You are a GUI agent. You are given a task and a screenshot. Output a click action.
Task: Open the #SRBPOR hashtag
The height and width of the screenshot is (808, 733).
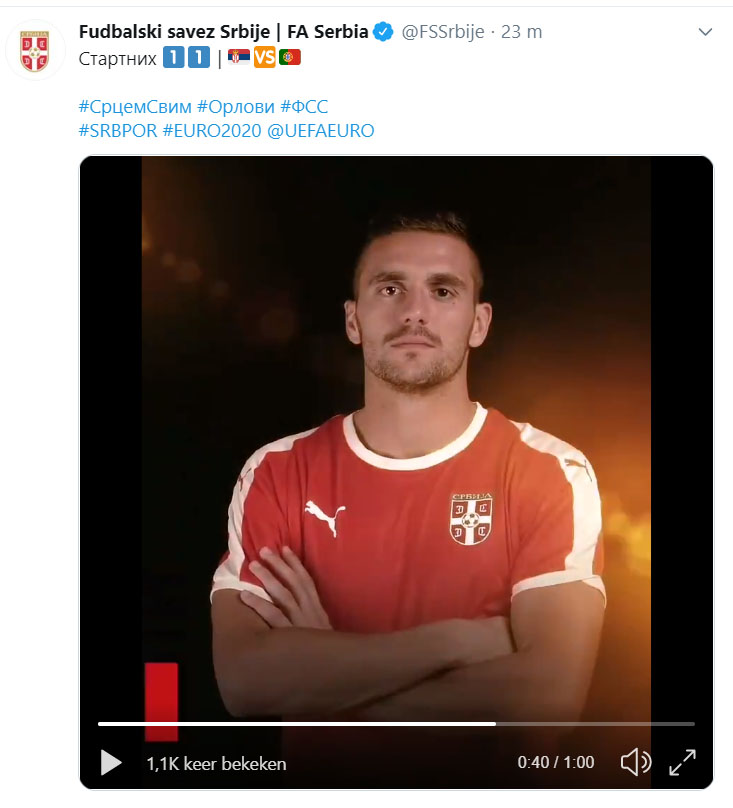click(118, 131)
